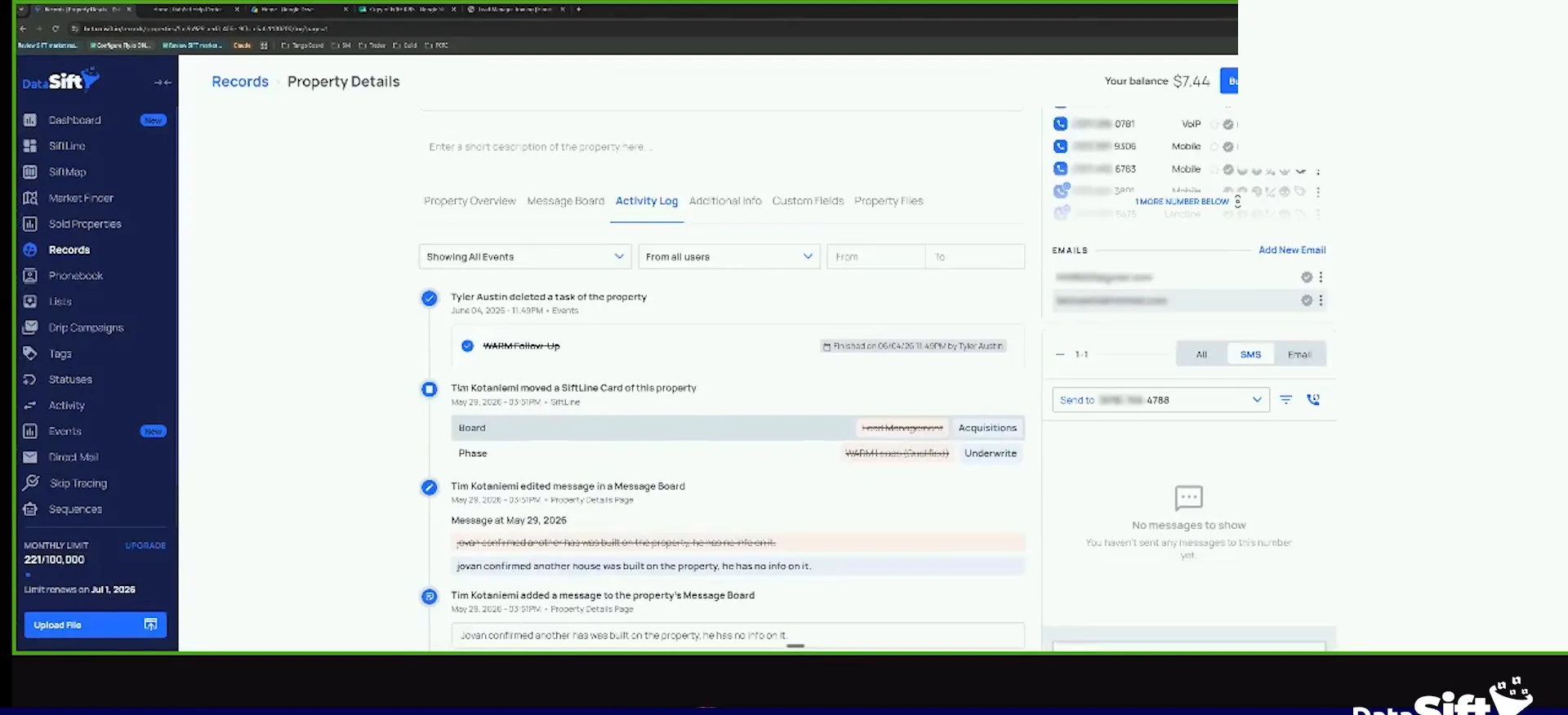The height and width of the screenshot is (715, 1568).
Task: Open Market Finder from sidebar
Action: tap(81, 198)
